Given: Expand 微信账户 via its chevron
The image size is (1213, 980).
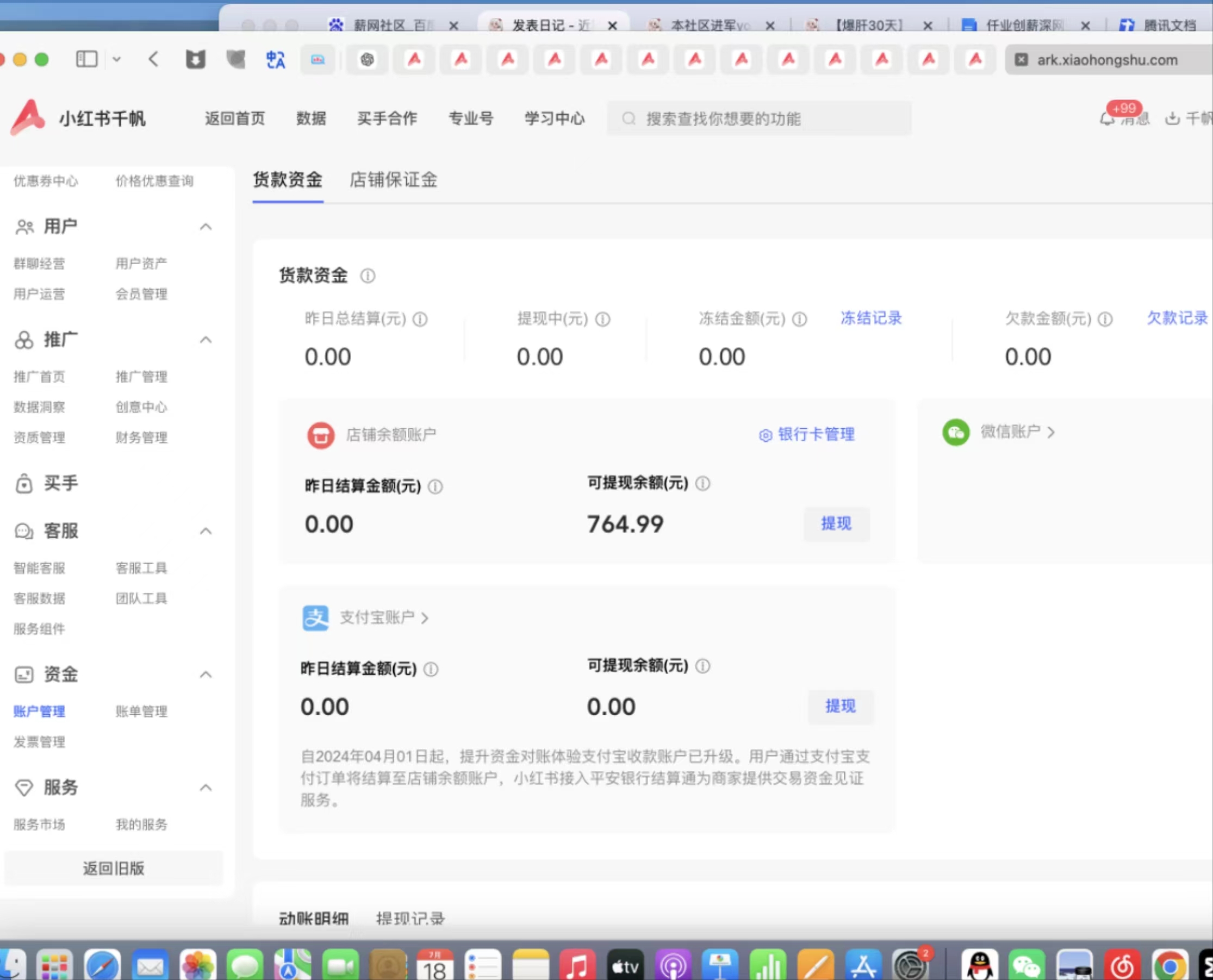Looking at the screenshot, I should [1051, 433].
